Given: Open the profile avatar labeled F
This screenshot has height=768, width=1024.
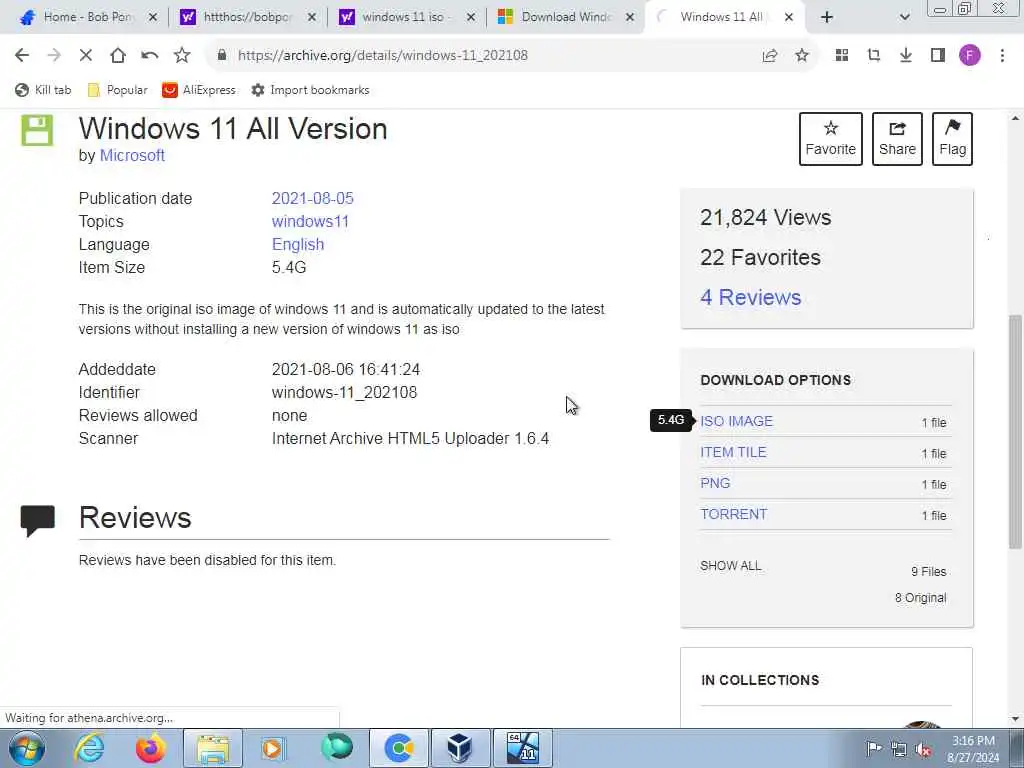Looking at the screenshot, I should point(970,56).
